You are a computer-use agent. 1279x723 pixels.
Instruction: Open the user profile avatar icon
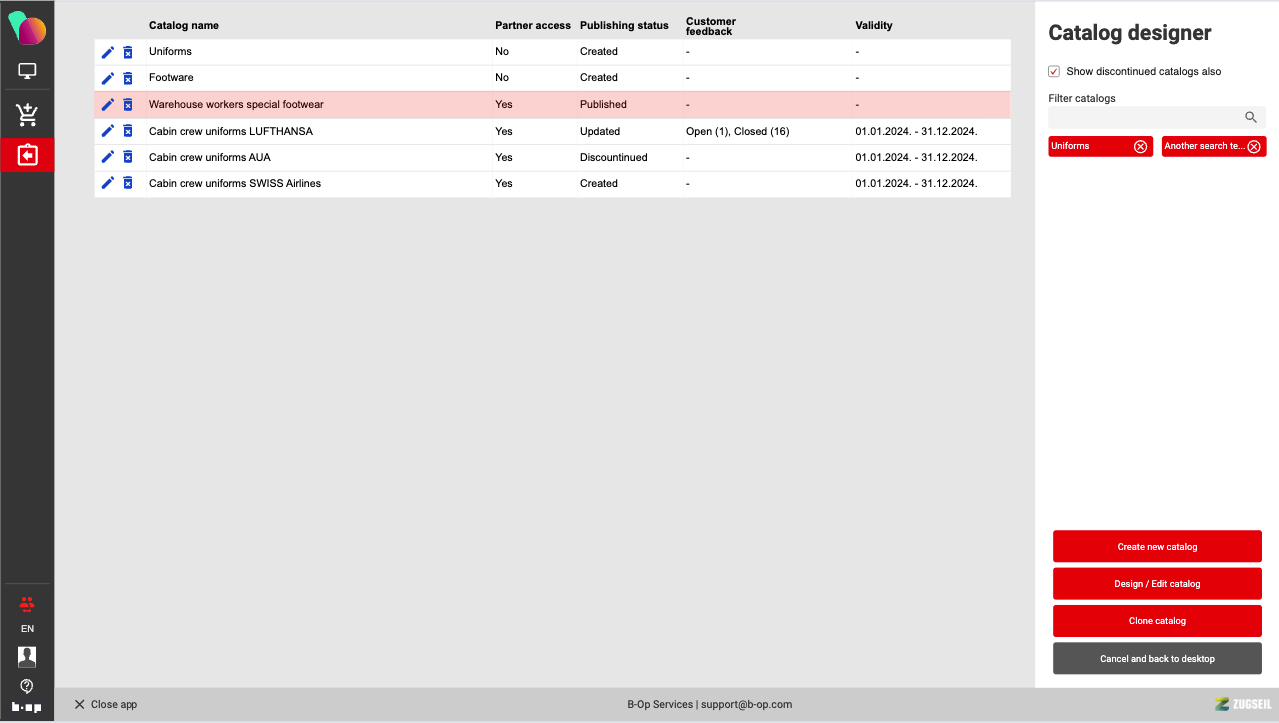click(x=27, y=656)
